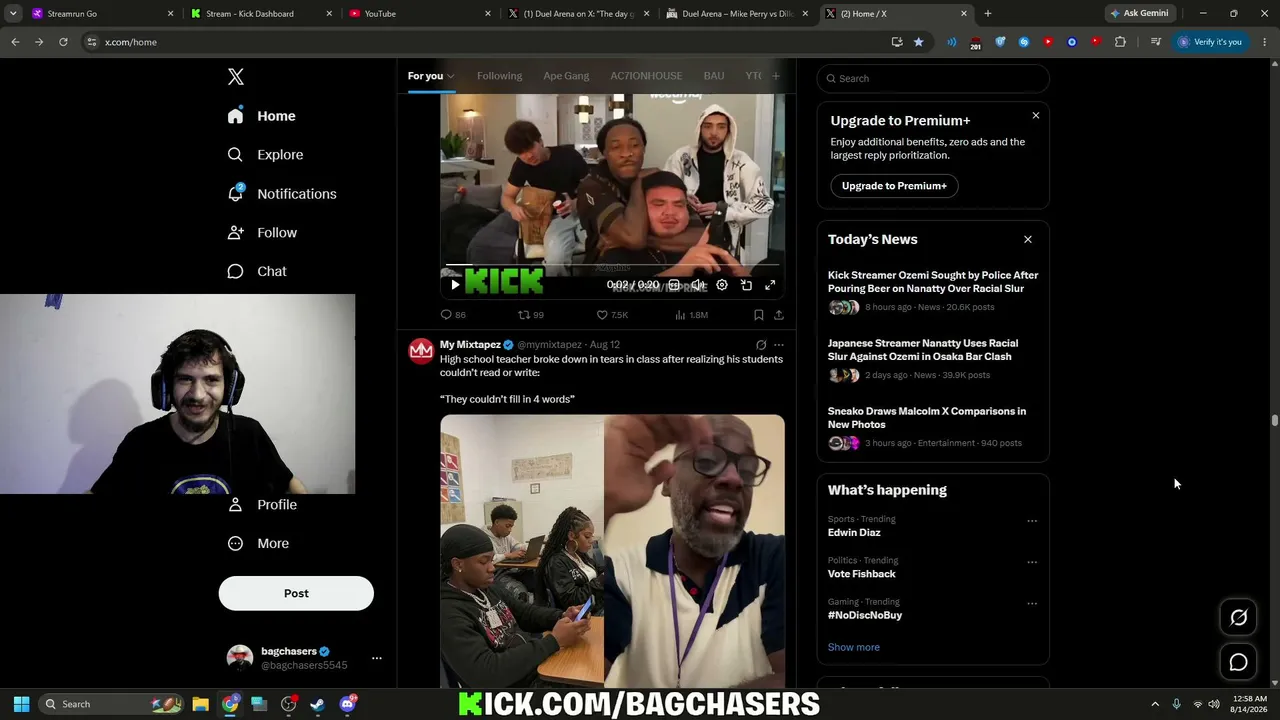
Task: Toggle bookmark star in address bar
Action: (919, 42)
